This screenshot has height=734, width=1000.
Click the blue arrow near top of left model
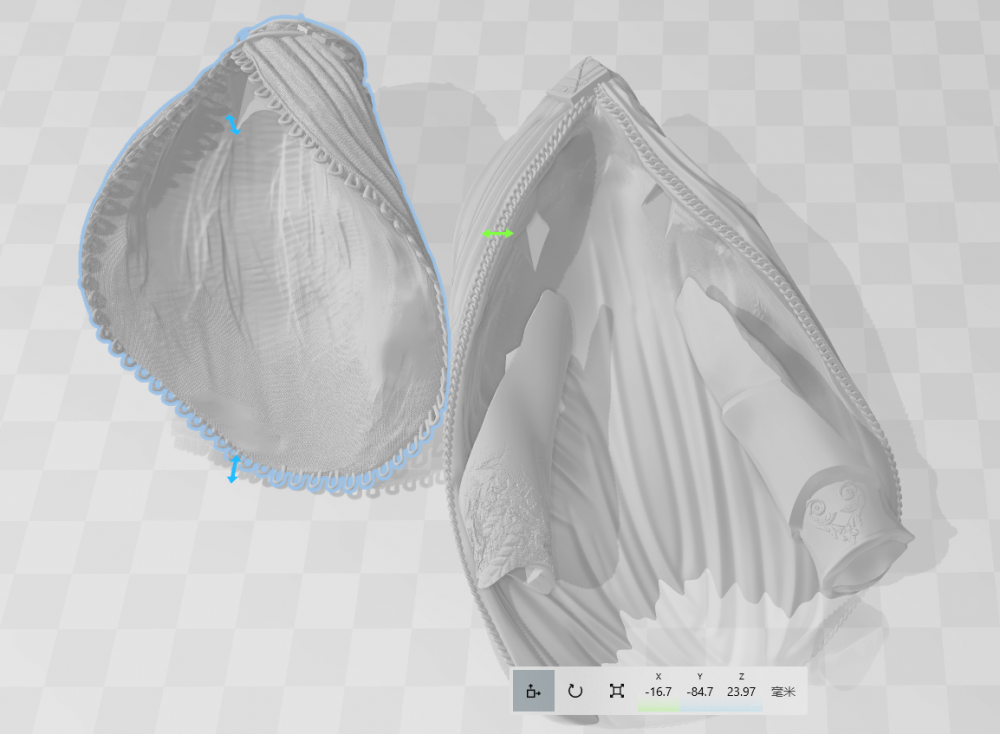(233, 124)
